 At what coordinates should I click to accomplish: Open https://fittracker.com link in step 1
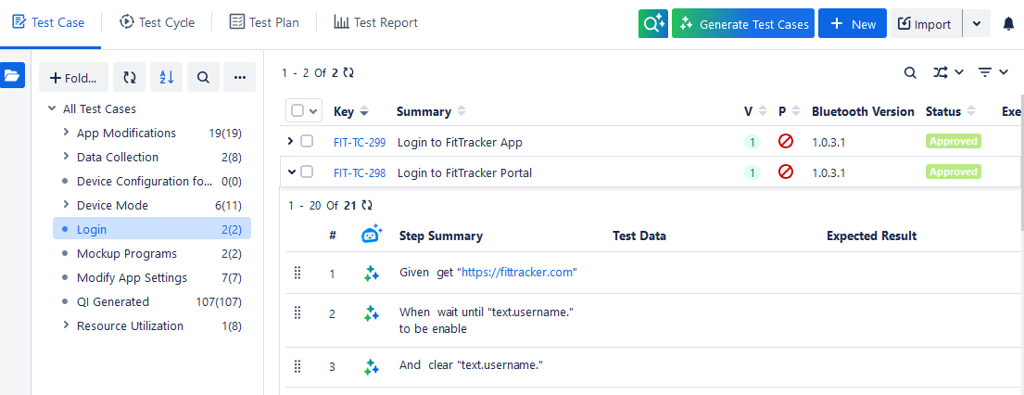tap(517, 273)
